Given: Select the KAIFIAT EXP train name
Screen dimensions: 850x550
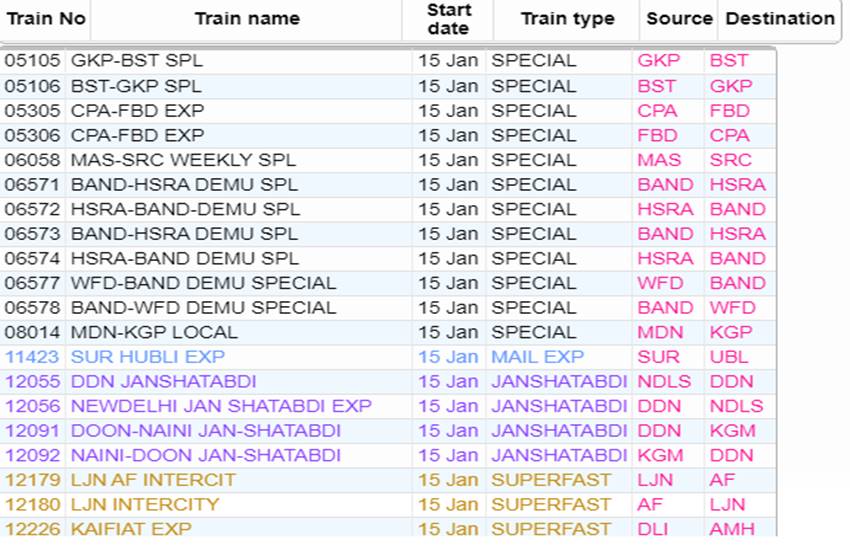Looking at the screenshot, I should [x=130, y=529].
